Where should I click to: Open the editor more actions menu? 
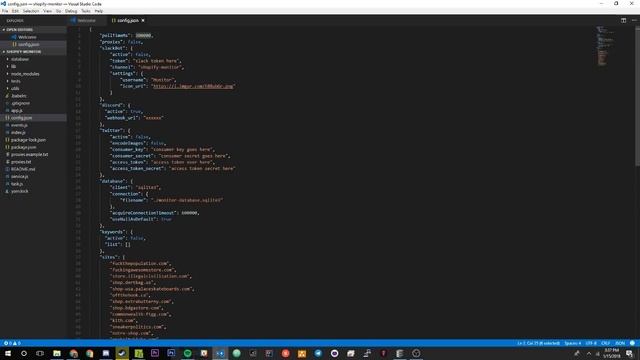(x=634, y=20)
